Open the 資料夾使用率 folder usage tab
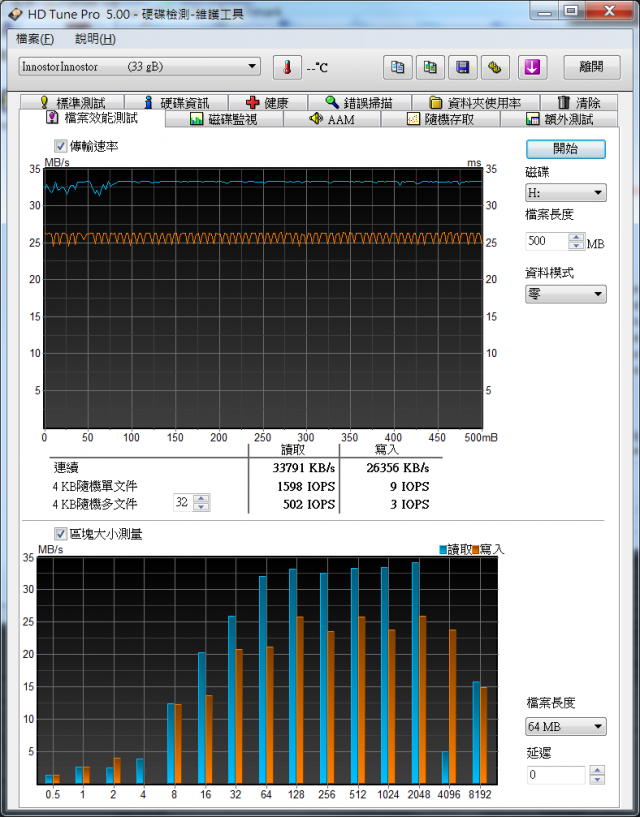This screenshot has height=818, width=640. coord(476,102)
